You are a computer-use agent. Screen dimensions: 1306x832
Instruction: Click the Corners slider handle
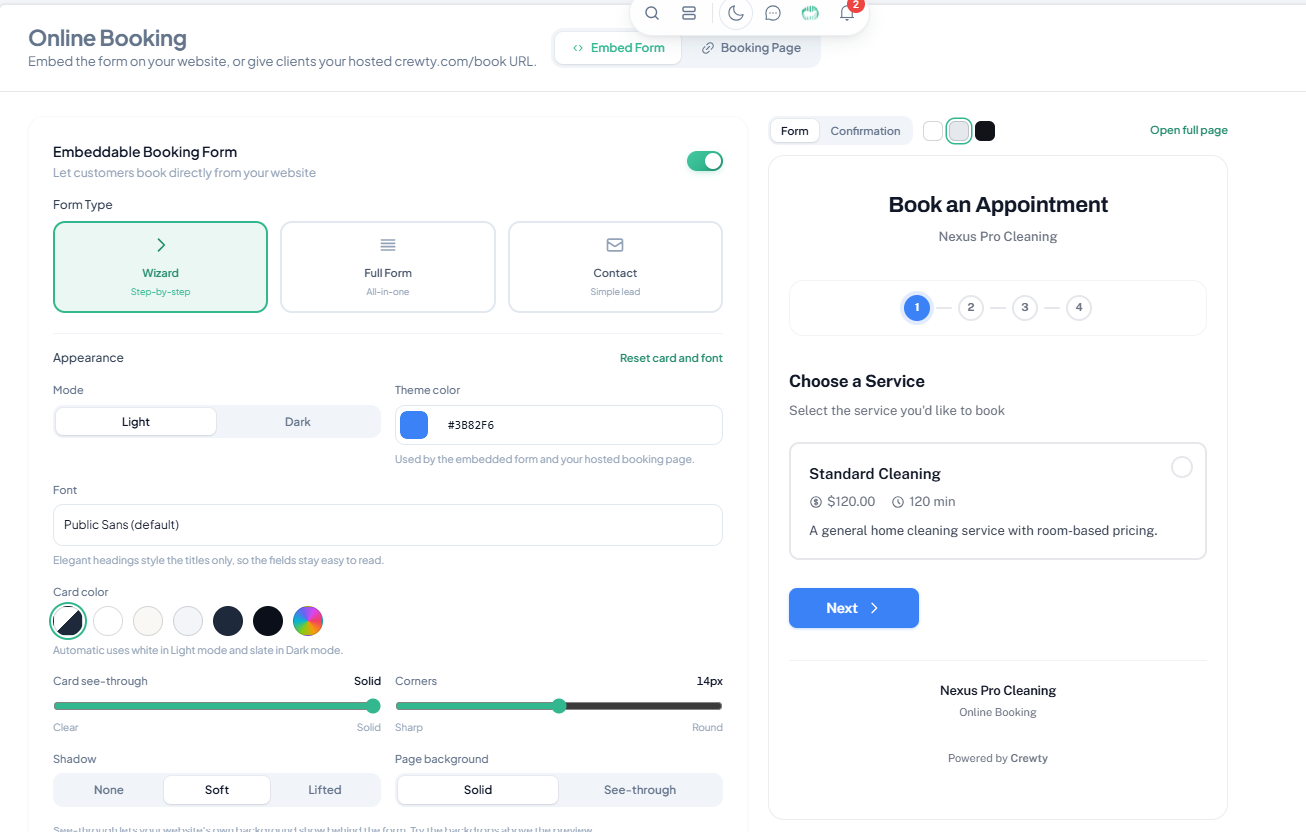(x=559, y=705)
